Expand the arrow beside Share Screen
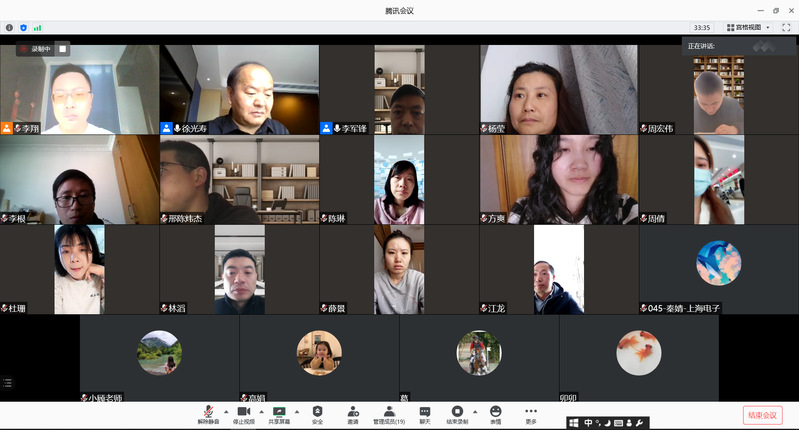 (296, 411)
